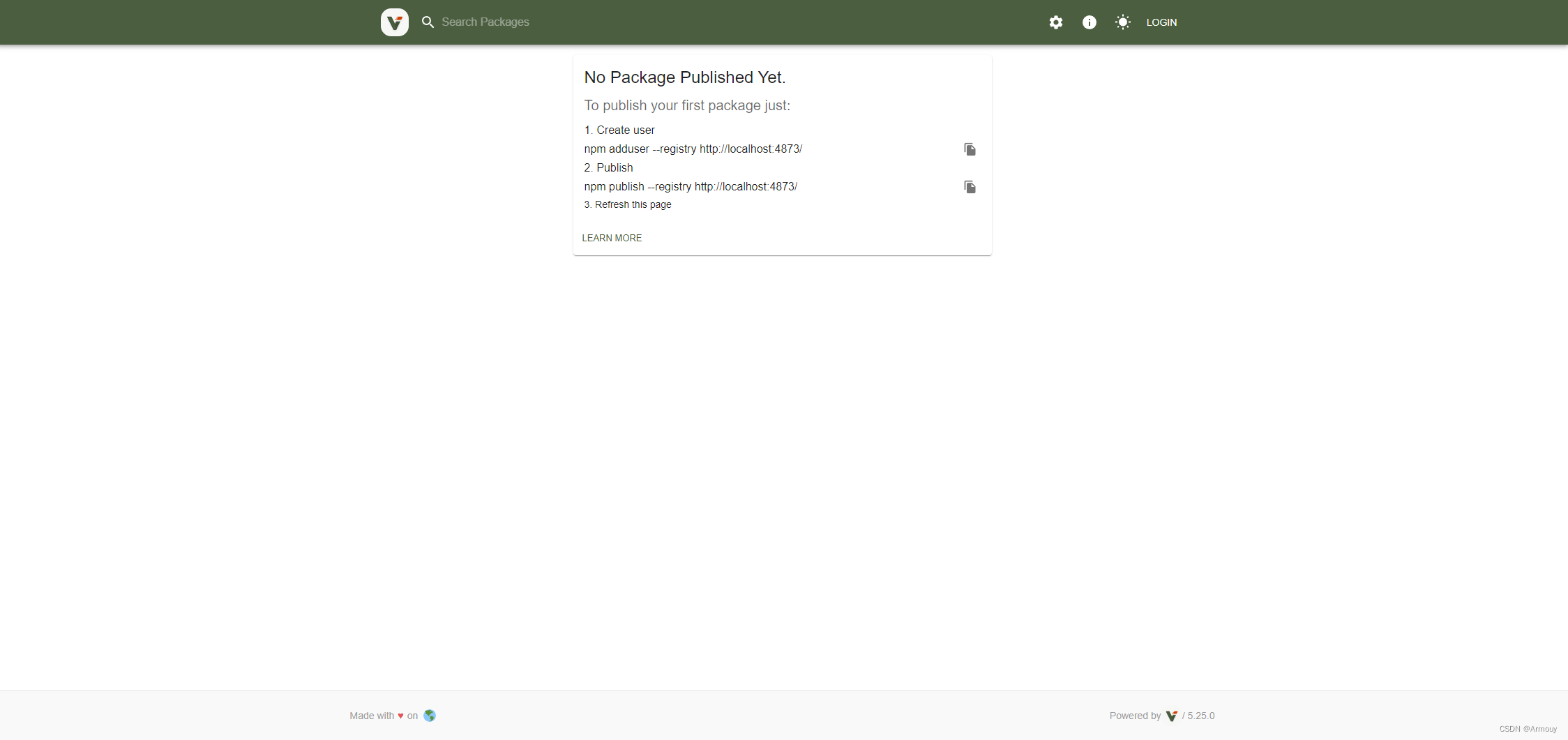Click the Verdaccio logo in footer
The height and width of the screenshot is (740, 1568).
pyautogui.click(x=1171, y=716)
